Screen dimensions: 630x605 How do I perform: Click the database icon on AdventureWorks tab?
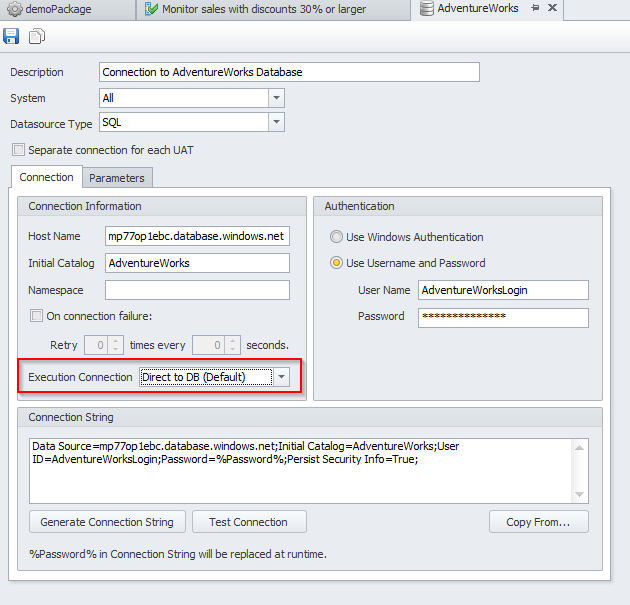426,8
